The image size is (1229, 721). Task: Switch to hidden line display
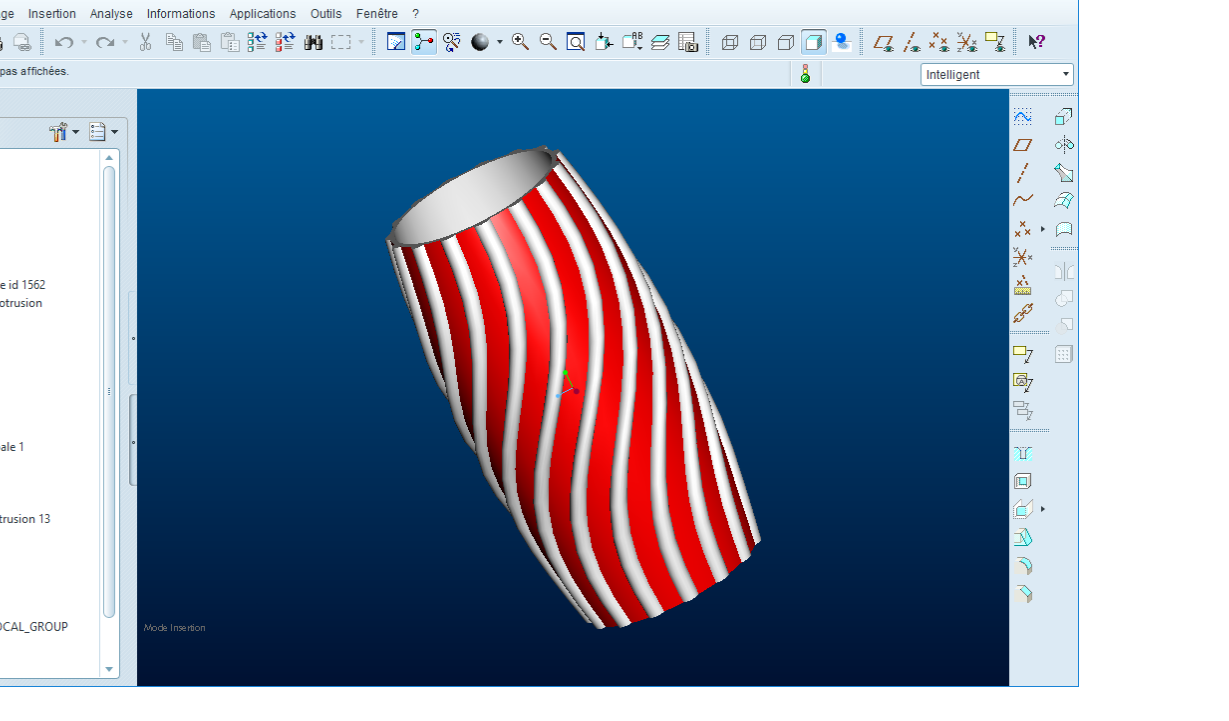coord(758,42)
